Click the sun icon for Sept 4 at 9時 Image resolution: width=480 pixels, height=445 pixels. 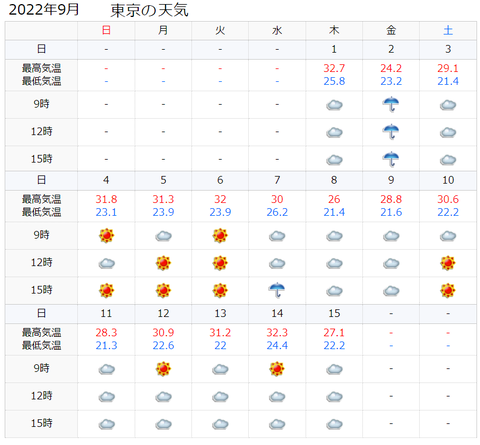click(x=106, y=236)
